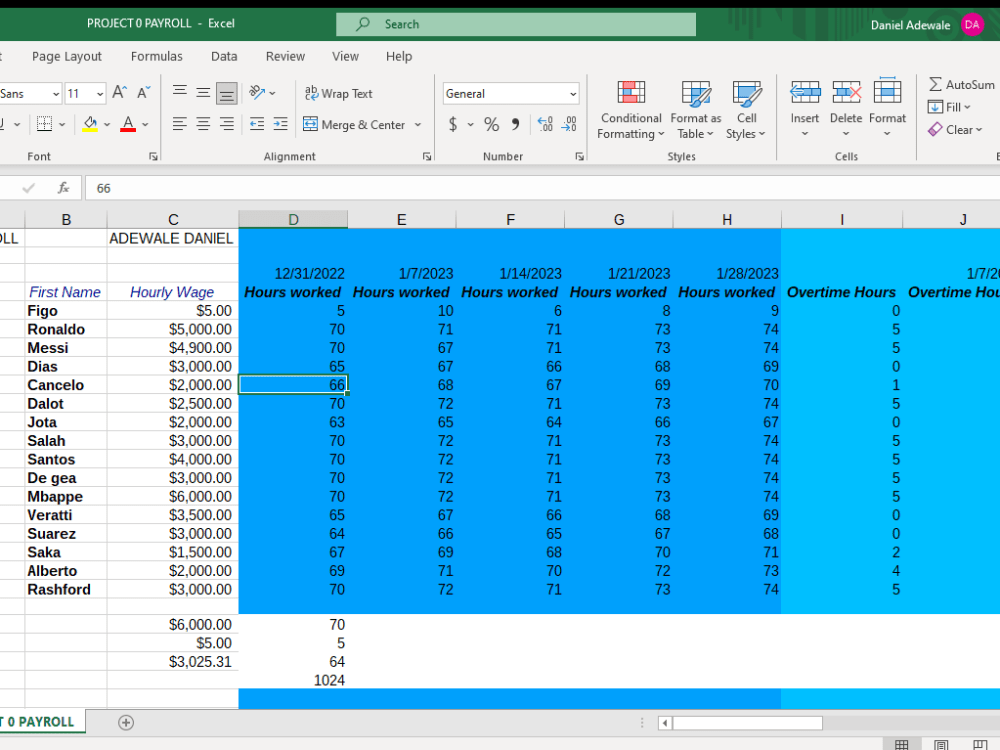Select the 1024 total cell

(293, 680)
